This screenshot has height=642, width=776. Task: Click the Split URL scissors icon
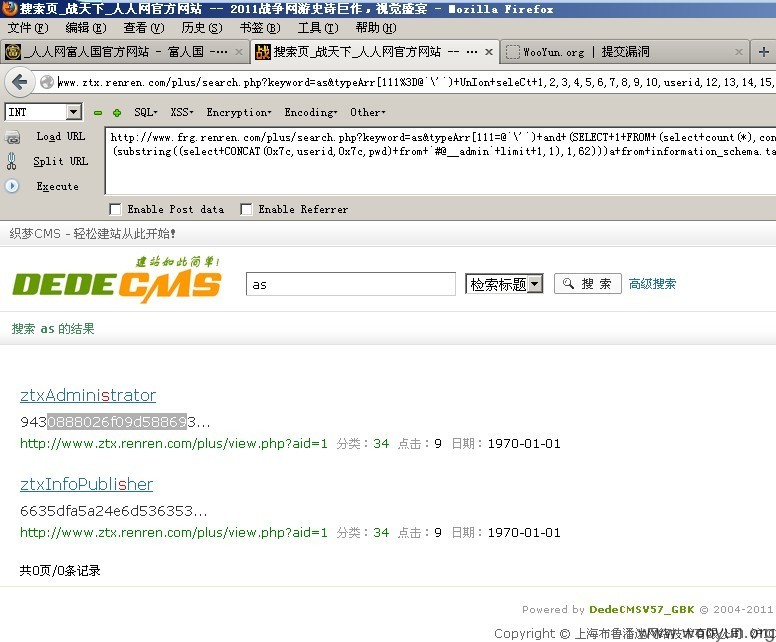[x=11, y=161]
